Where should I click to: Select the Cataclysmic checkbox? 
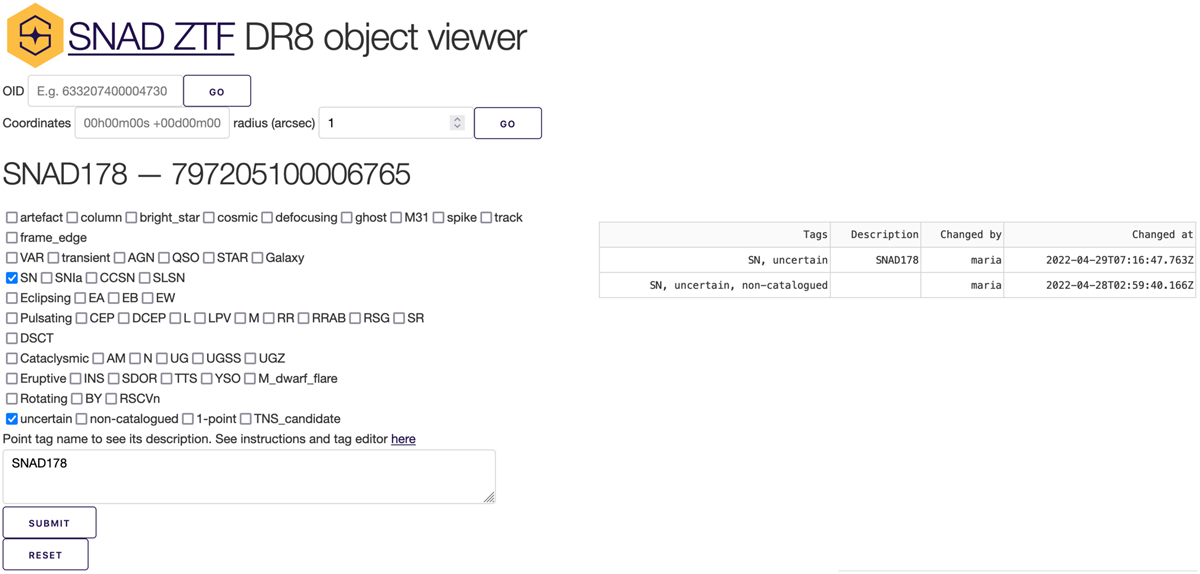pos(12,358)
